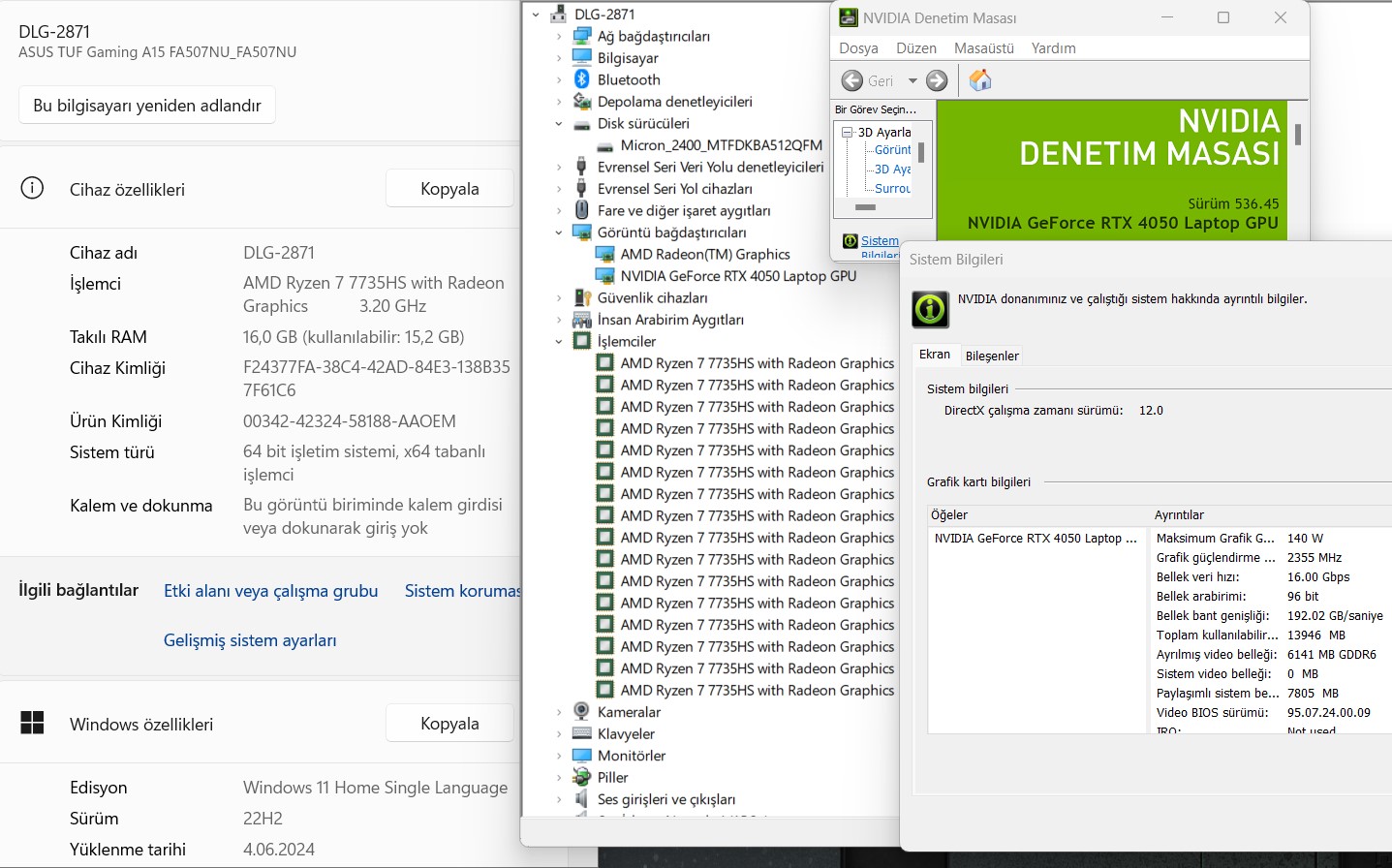Click Kopyala button for Cihaz özellikleri
Viewport: 1392px width, 868px height.
click(449, 188)
